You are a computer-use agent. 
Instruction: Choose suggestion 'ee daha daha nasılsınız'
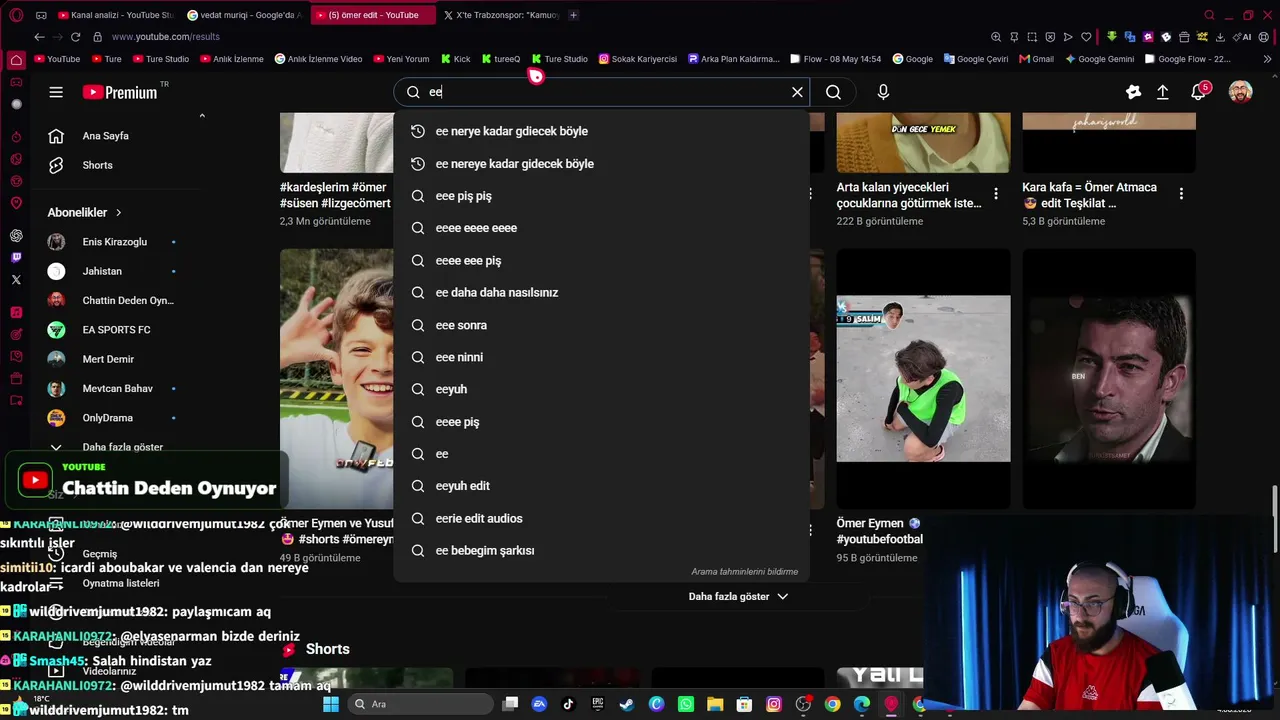point(601,293)
